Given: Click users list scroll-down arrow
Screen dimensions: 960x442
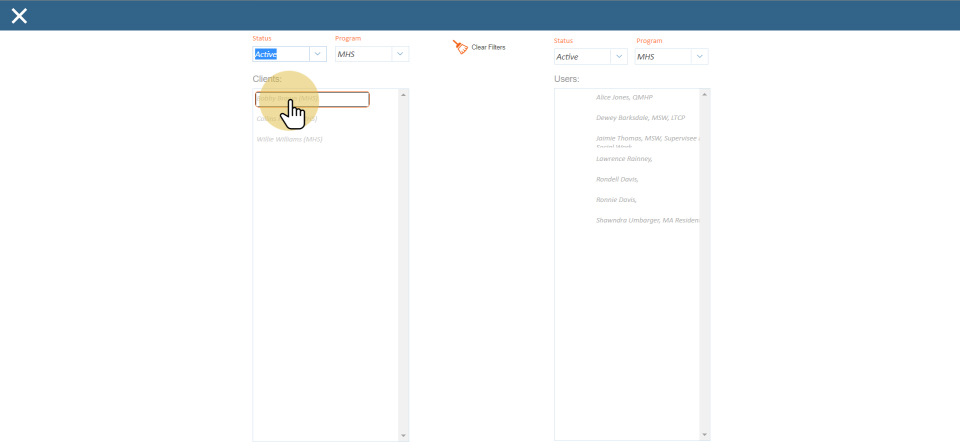Looking at the screenshot, I should [705, 435].
